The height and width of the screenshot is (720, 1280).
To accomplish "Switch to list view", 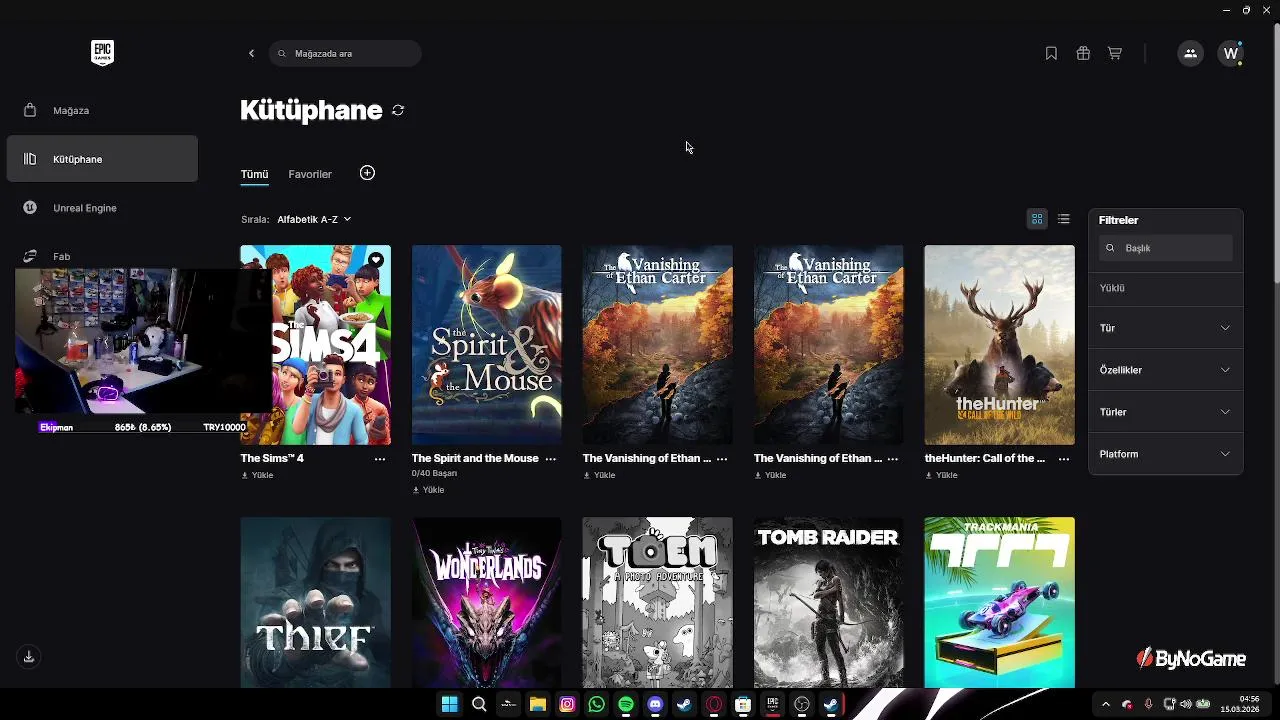I will click(1064, 219).
